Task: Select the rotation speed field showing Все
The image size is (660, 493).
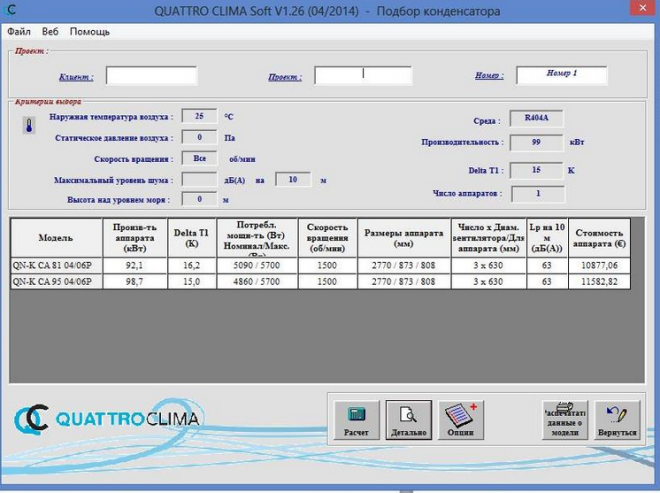Action: (x=199, y=158)
